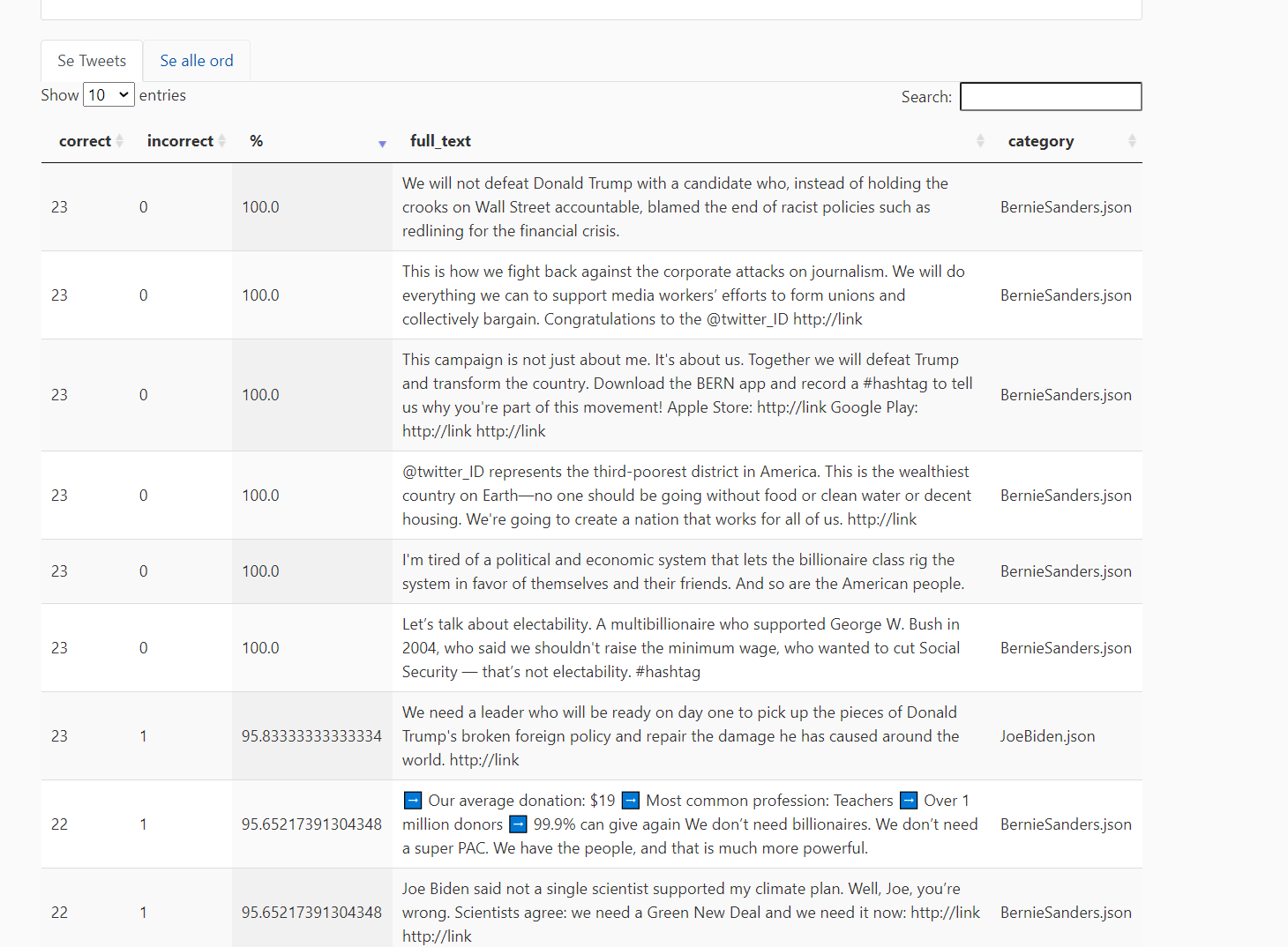The width and height of the screenshot is (1288, 947).
Task: Click the arrow emoji before 'Most common profession'
Action: click(631, 801)
